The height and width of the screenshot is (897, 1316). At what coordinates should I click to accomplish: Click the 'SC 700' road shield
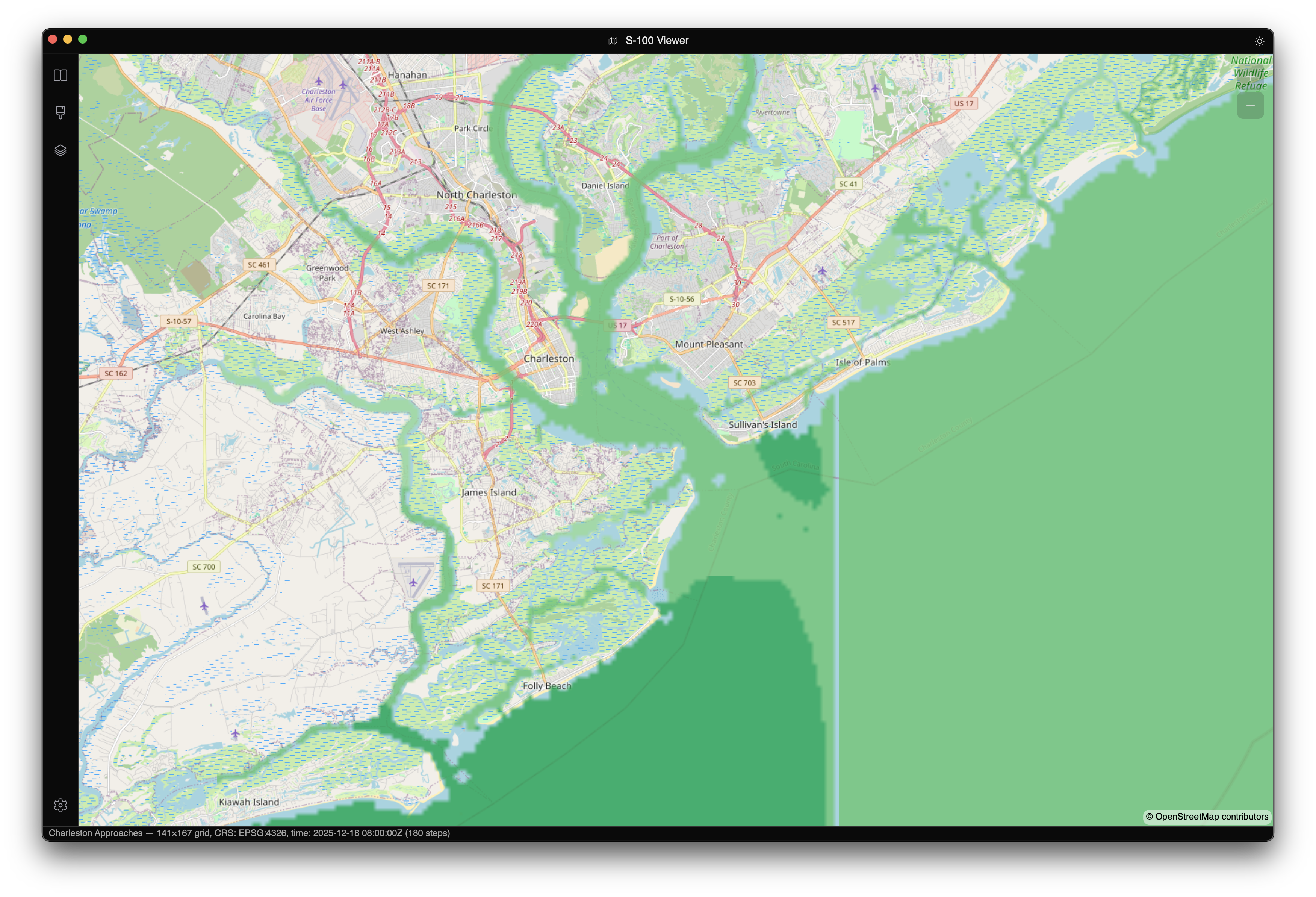tap(204, 567)
